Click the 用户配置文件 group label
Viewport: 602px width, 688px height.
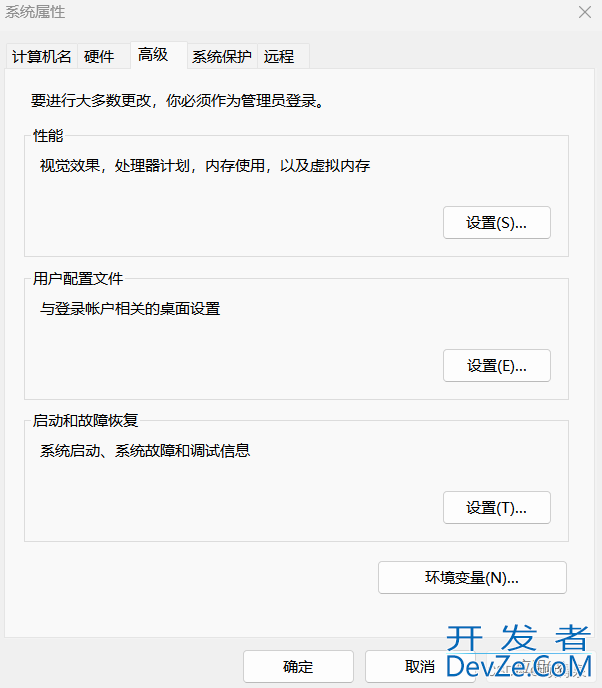tap(78, 278)
